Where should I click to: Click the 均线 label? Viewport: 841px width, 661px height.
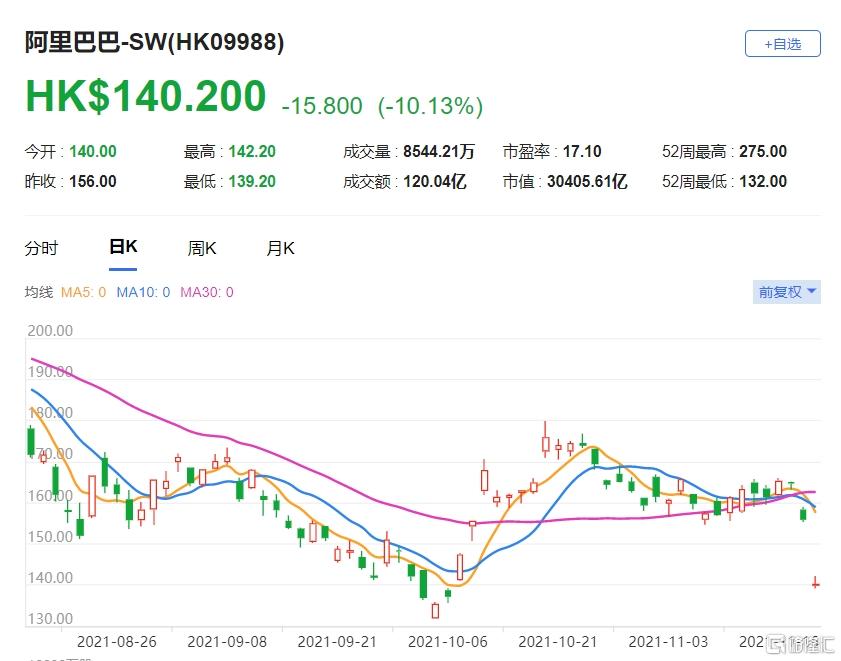pos(38,292)
